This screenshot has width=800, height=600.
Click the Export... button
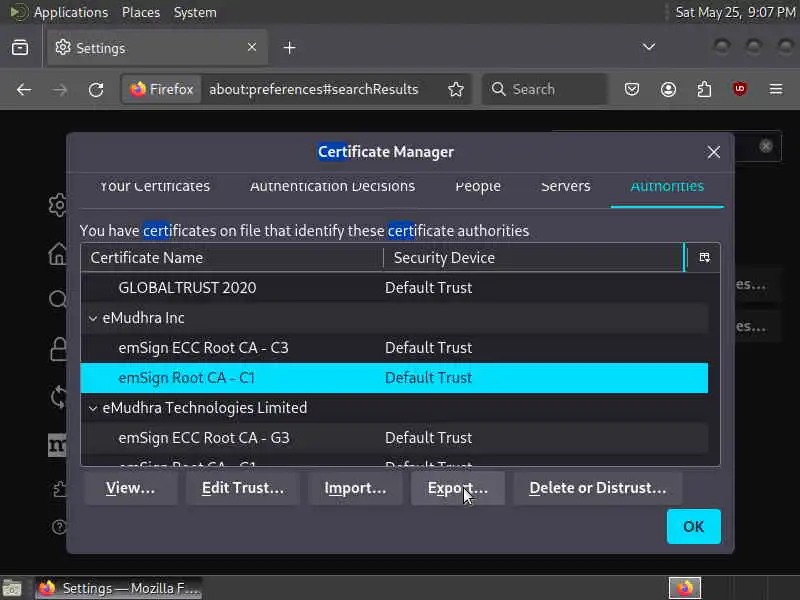[458, 488]
